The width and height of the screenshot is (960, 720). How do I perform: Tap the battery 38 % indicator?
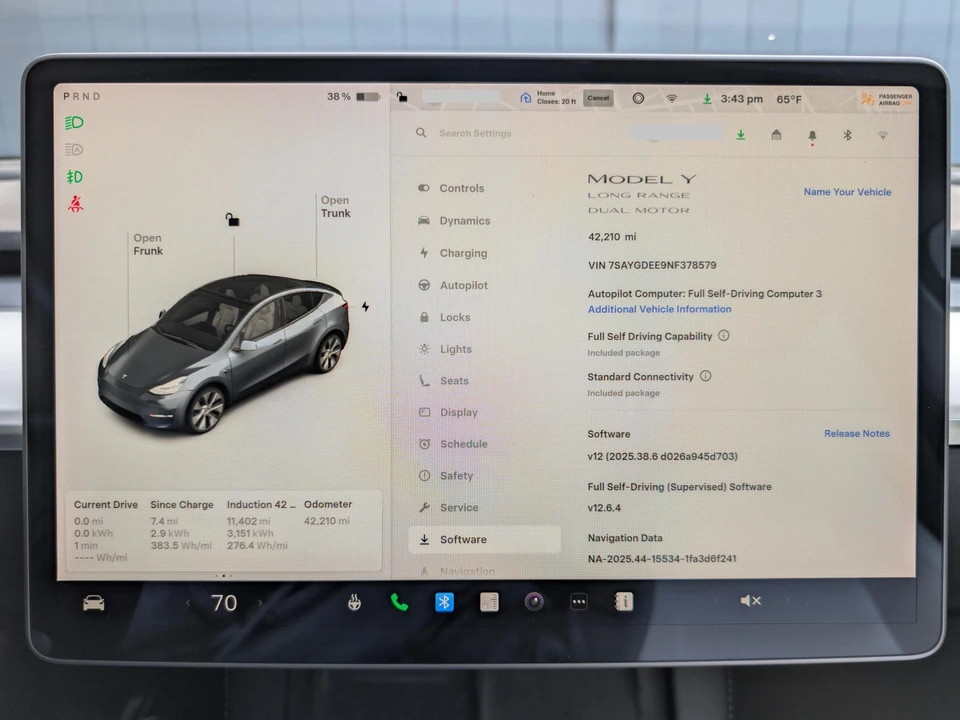[353, 97]
